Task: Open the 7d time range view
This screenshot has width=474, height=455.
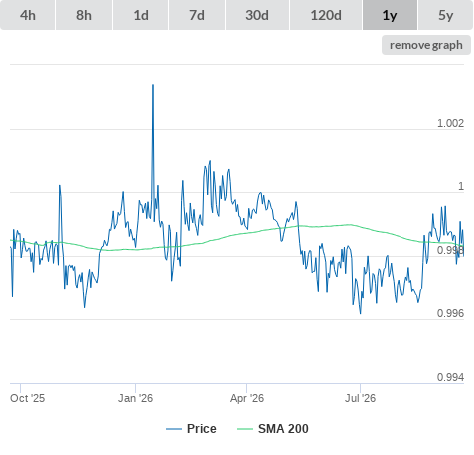Action: [x=197, y=15]
